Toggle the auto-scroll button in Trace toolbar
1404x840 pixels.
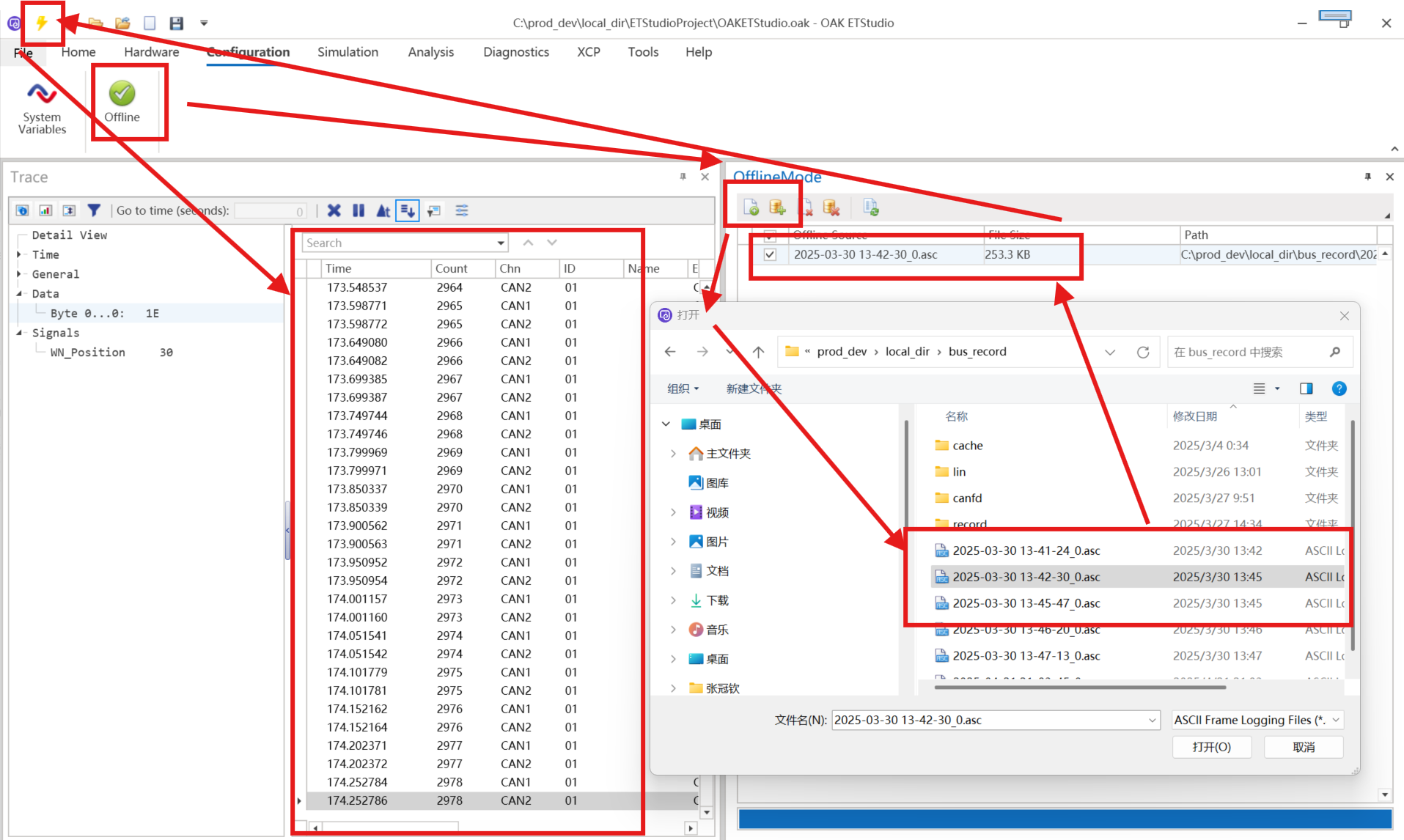(407, 210)
